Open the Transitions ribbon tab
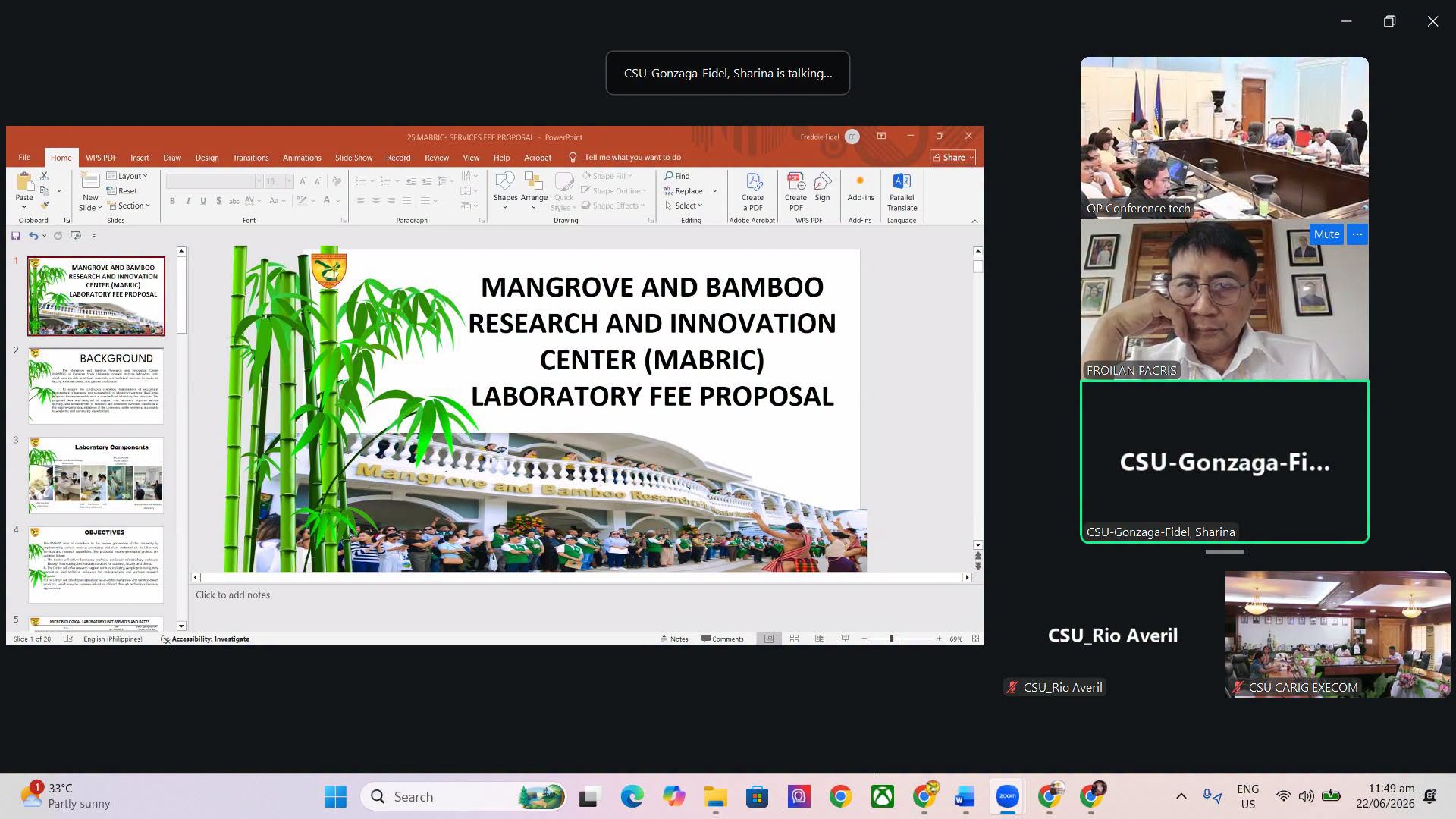Viewport: 1456px width, 819px height. pos(250,158)
